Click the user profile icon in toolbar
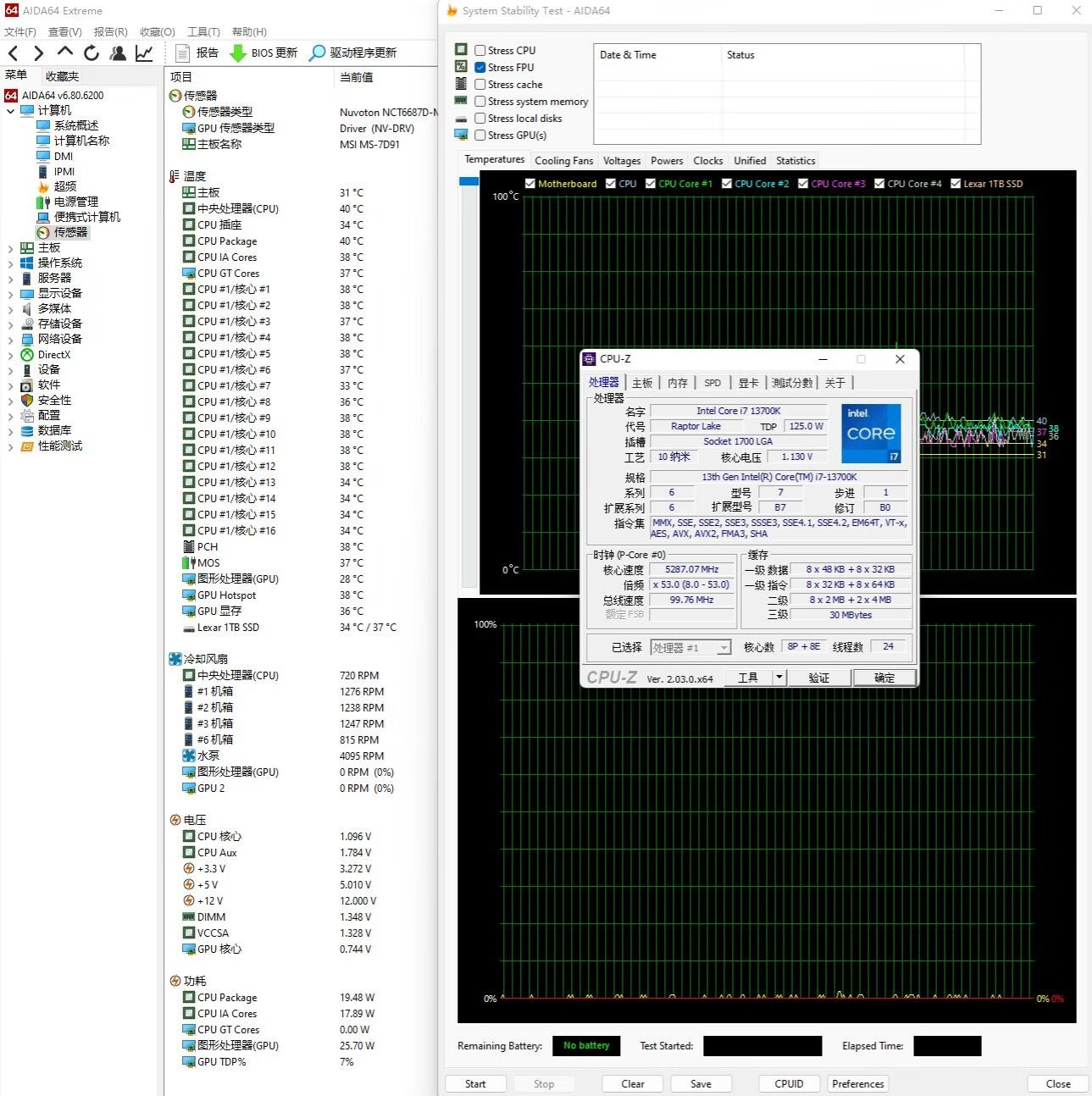 pyautogui.click(x=118, y=53)
